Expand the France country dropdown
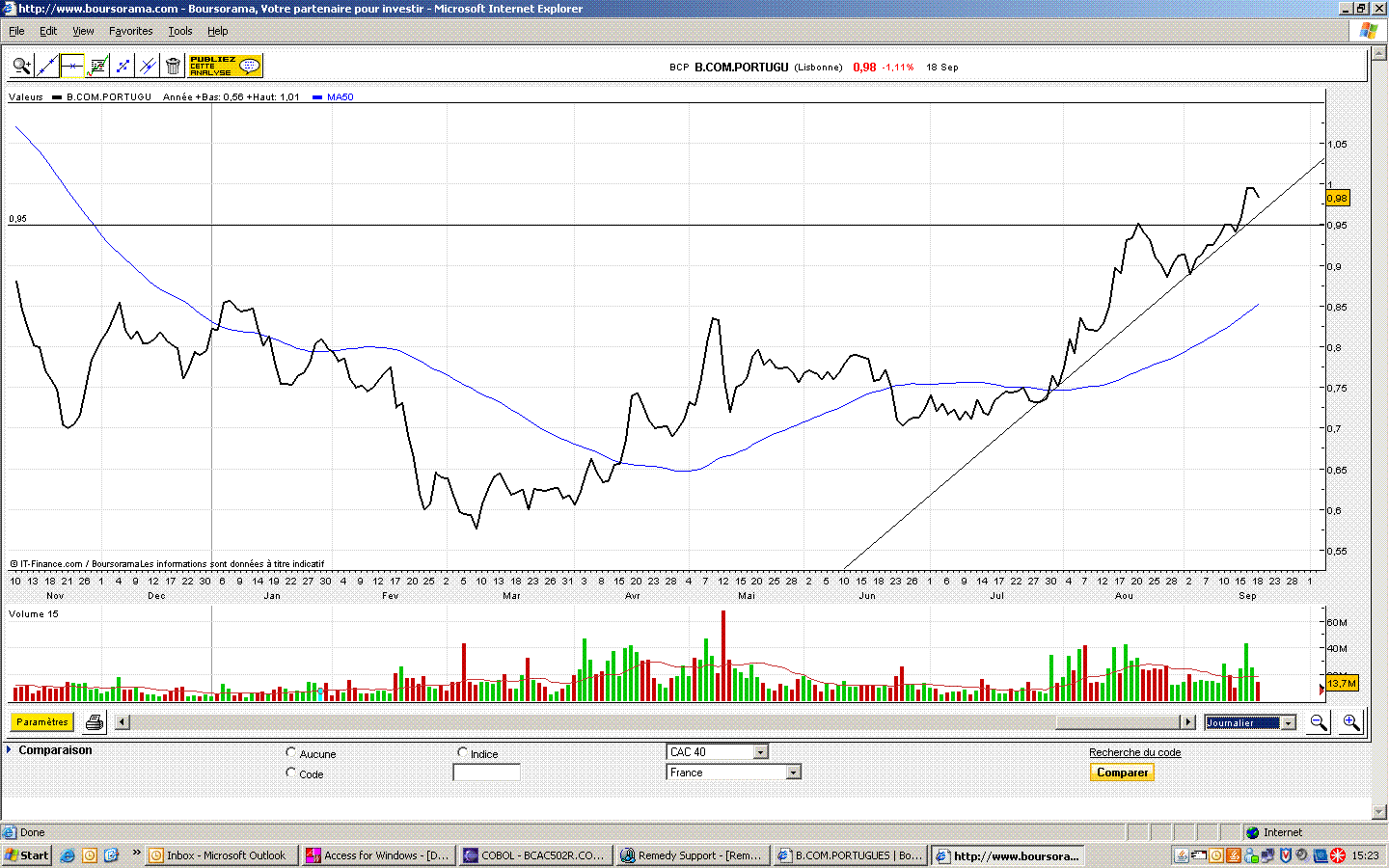This screenshot has width=1389, height=868. (793, 773)
